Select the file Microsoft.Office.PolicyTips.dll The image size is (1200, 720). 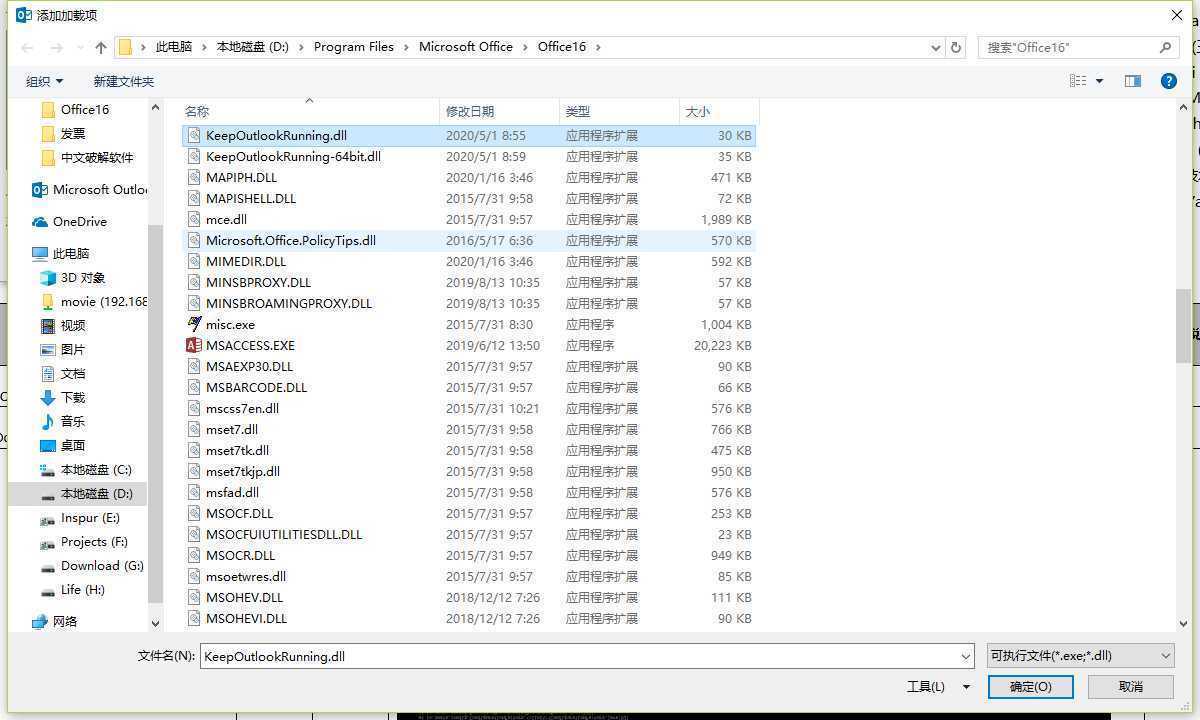[x=469, y=240]
